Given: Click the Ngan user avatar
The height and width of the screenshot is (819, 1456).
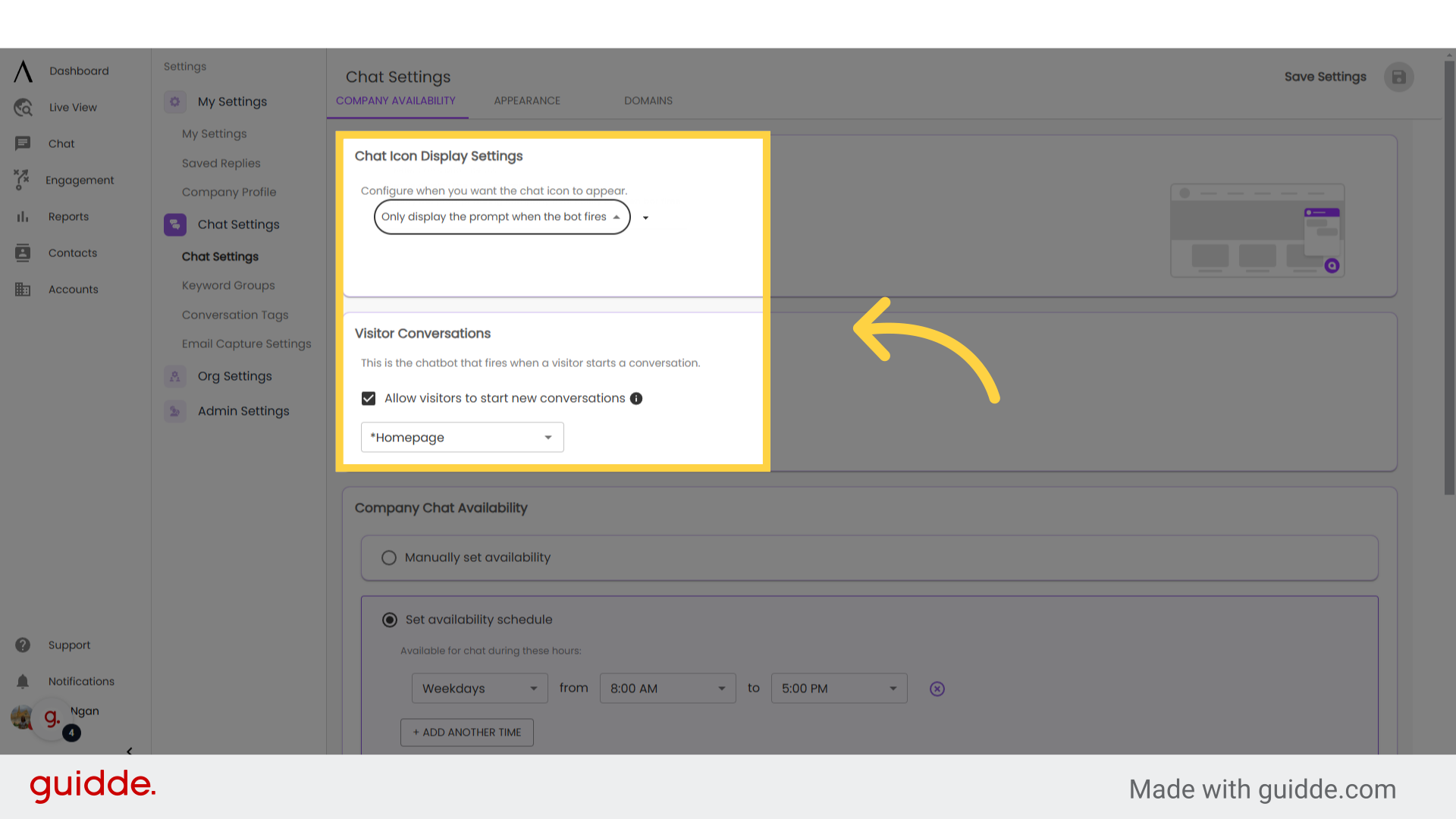Looking at the screenshot, I should tap(21, 717).
